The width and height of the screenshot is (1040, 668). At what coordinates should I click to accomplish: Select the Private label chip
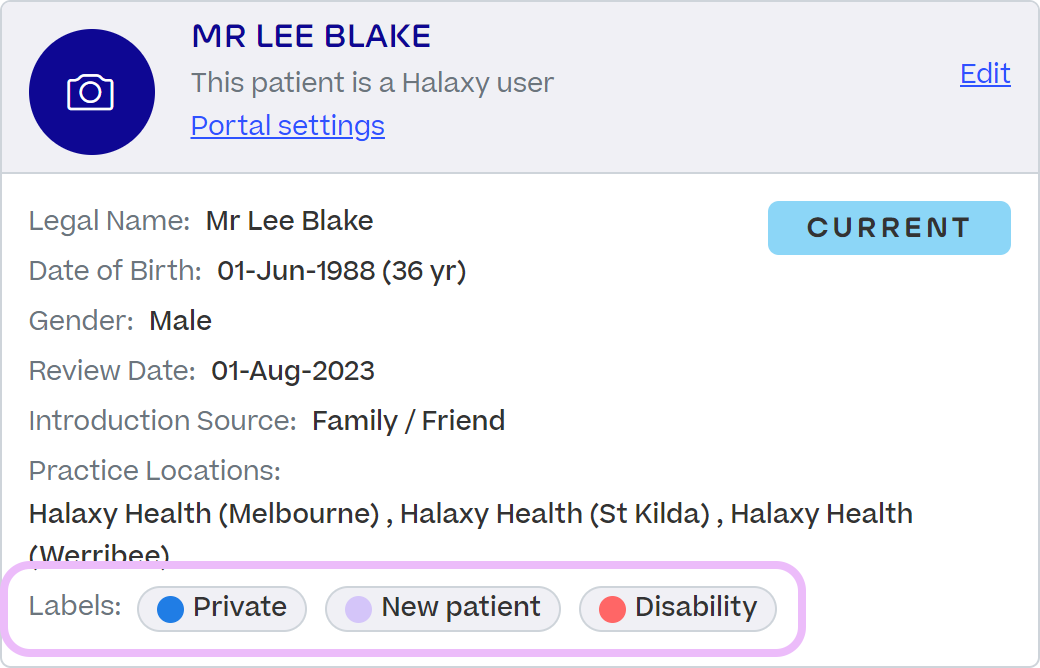pyautogui.click(x=222, y=608)
